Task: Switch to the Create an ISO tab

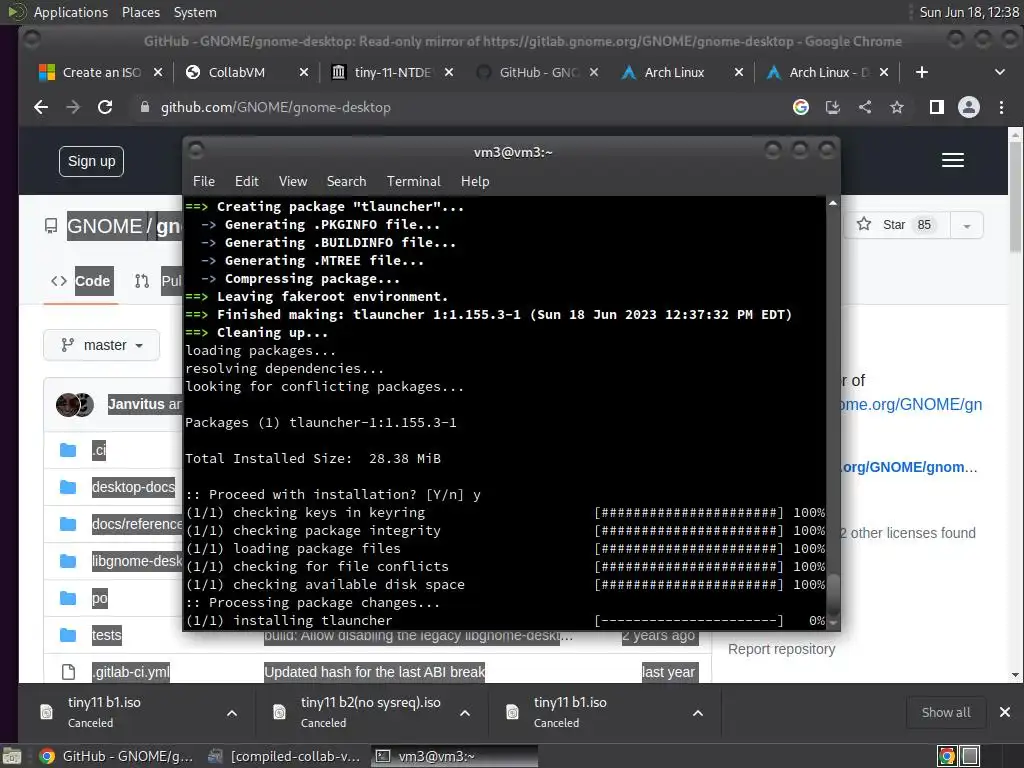Action: pos(101,72)
